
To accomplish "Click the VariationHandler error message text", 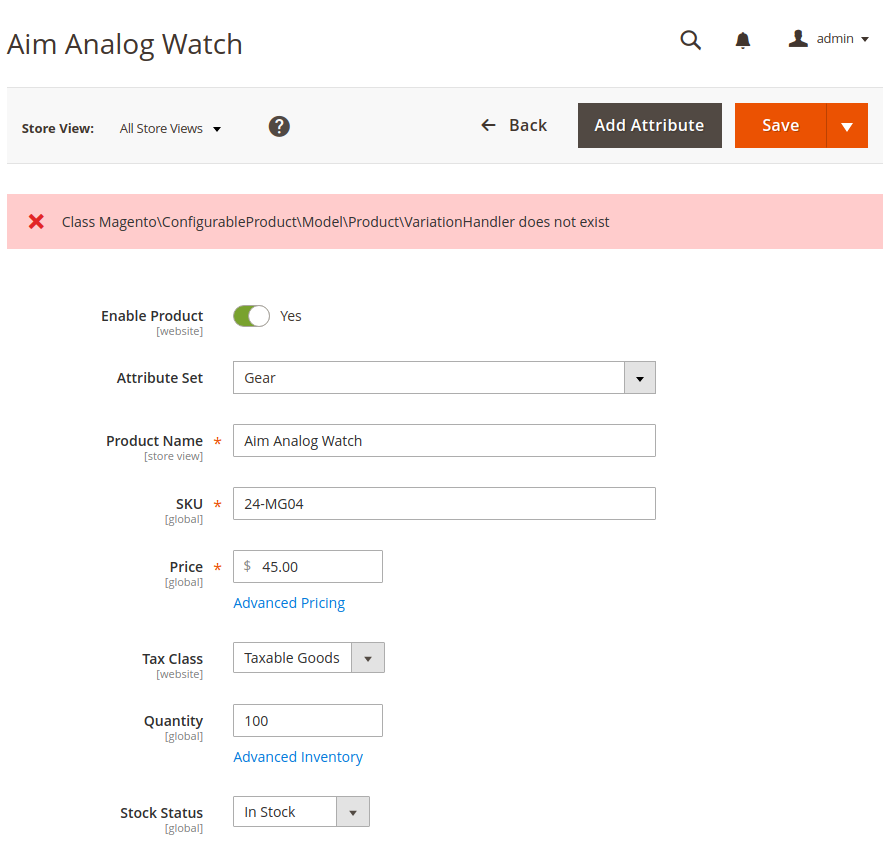I will click(x=335, y=222).
